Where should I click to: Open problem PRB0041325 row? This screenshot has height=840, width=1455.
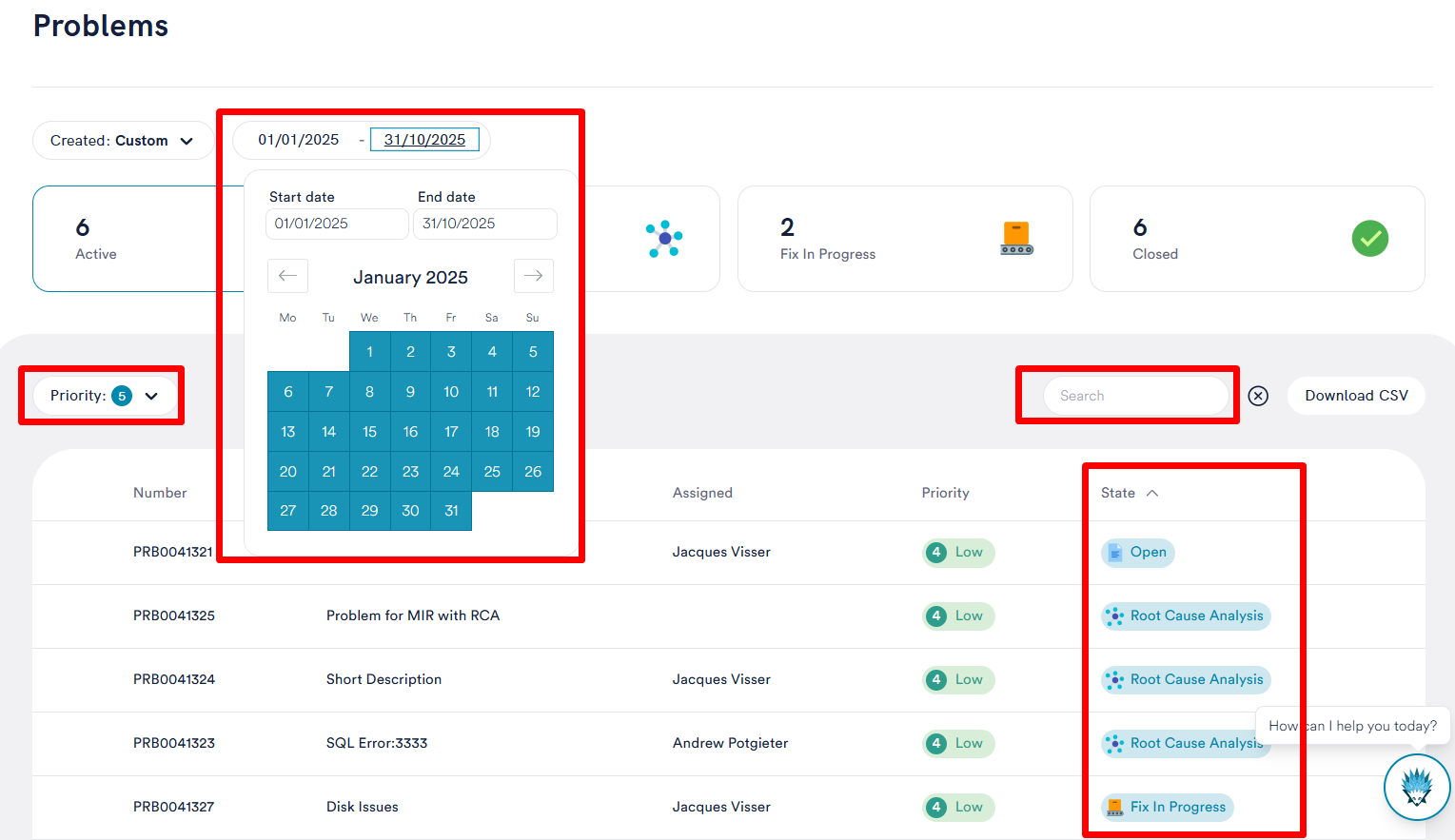(174, 615)
